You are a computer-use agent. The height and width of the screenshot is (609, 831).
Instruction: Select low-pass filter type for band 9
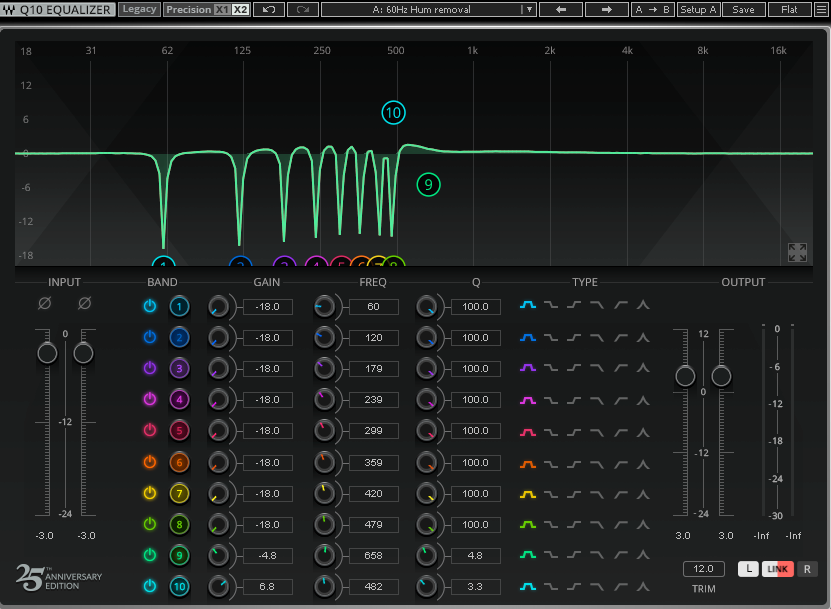[x=597, y=555]
